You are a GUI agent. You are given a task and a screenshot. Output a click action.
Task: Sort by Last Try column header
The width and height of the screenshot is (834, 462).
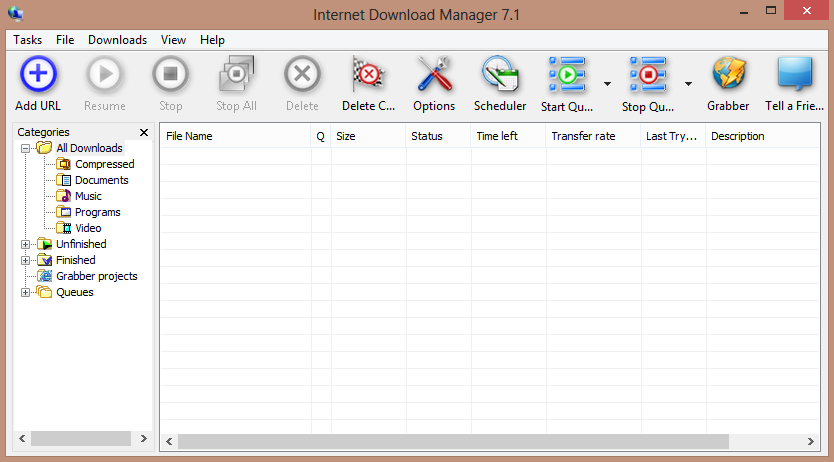point(673,136)
